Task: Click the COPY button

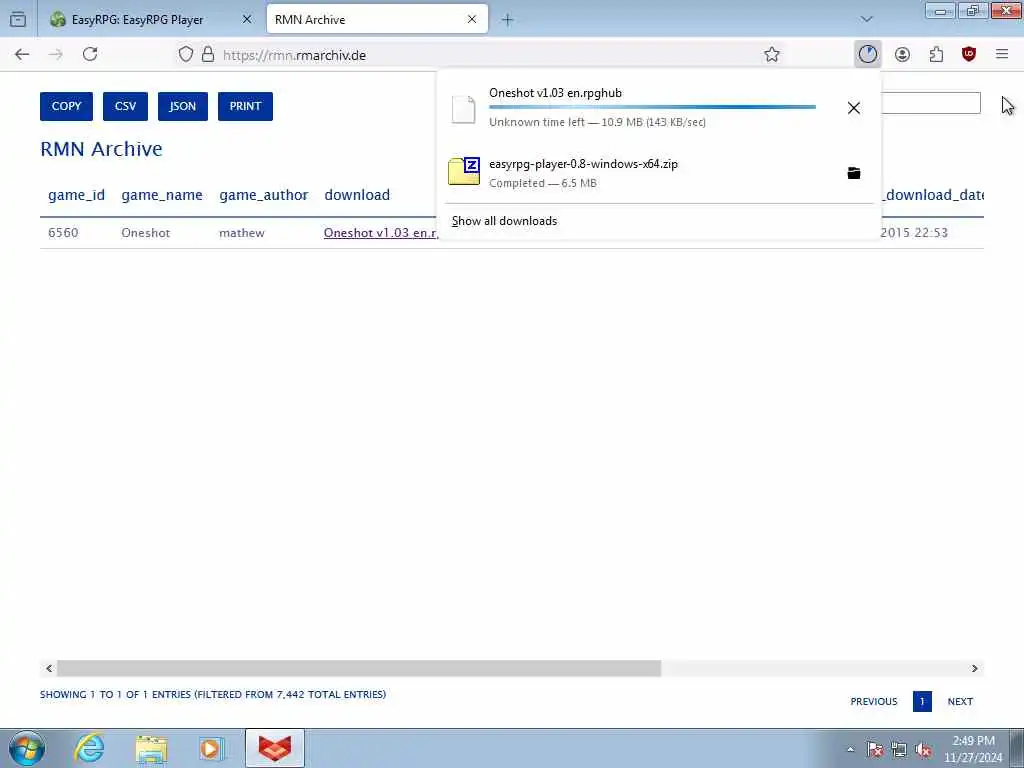Action: tap(66, 106)
